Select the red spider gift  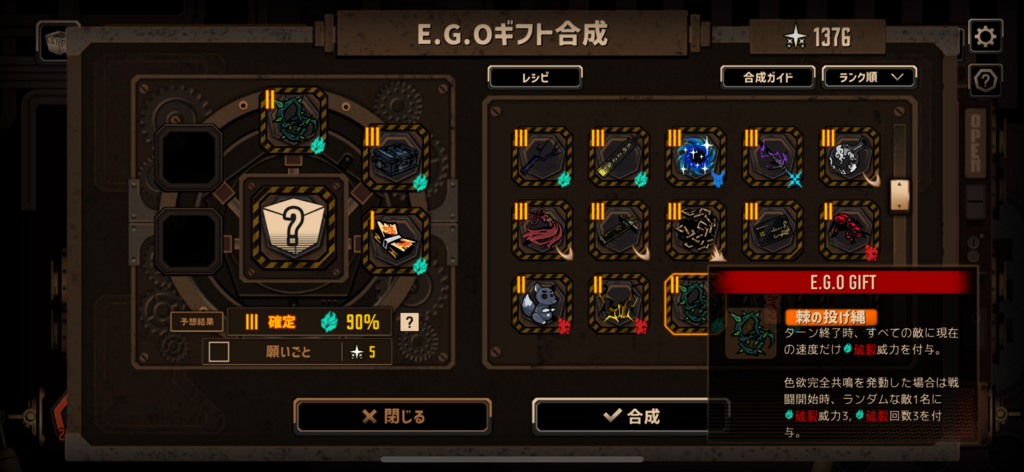[850, 230]
